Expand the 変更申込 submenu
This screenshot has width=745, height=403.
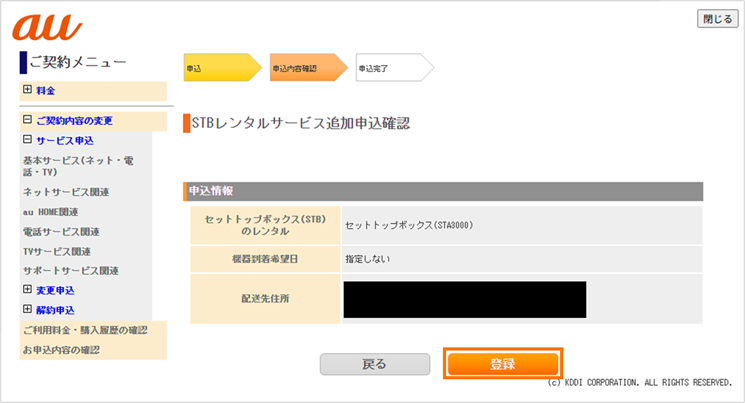(27, 290)
